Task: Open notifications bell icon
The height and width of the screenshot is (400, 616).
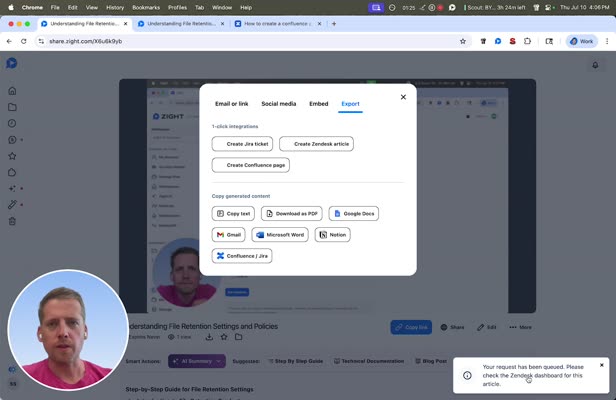Action: coord(595,65)
